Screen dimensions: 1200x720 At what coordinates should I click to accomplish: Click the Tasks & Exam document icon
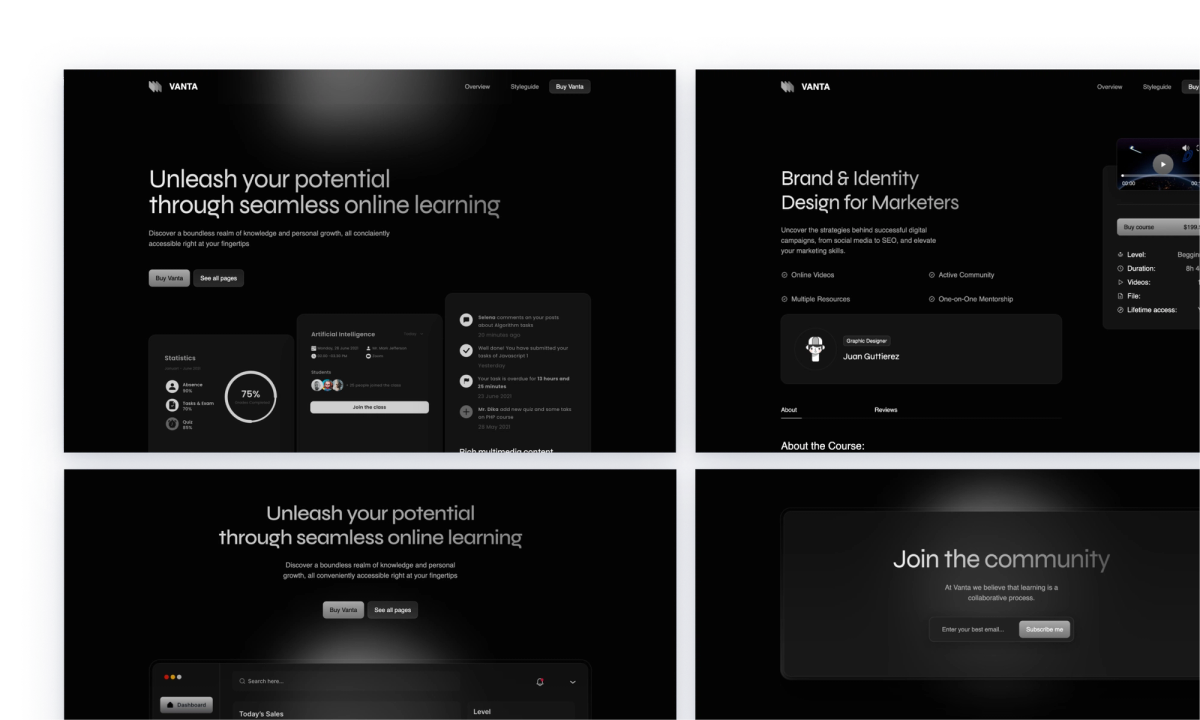[x=172, y=405]
